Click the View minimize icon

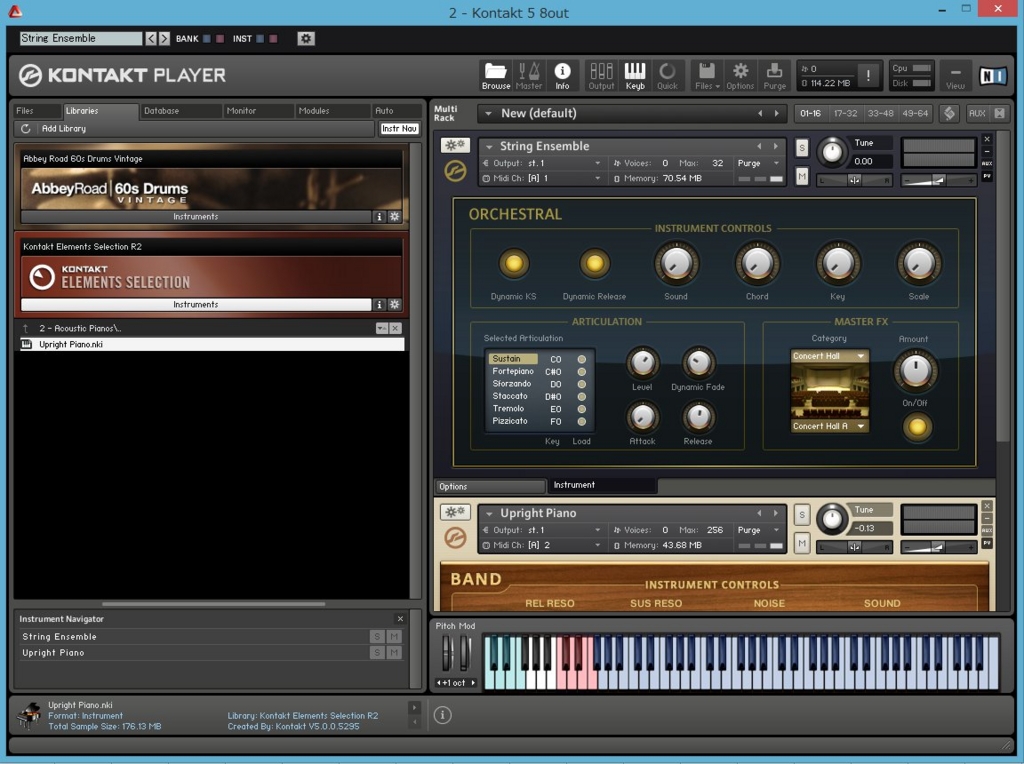click(x=955, y=76)
